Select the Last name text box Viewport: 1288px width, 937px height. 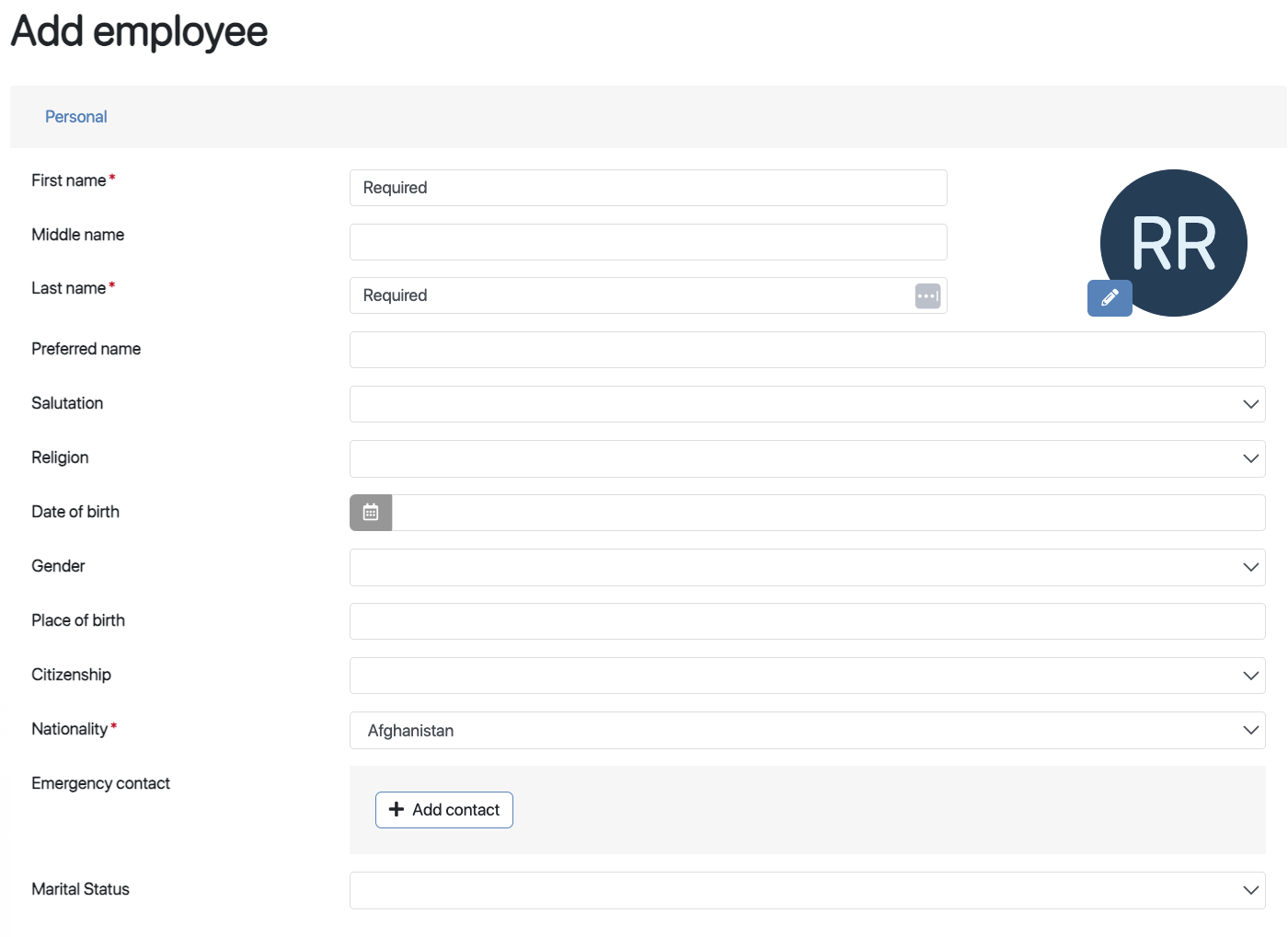[x=630, y=296]
